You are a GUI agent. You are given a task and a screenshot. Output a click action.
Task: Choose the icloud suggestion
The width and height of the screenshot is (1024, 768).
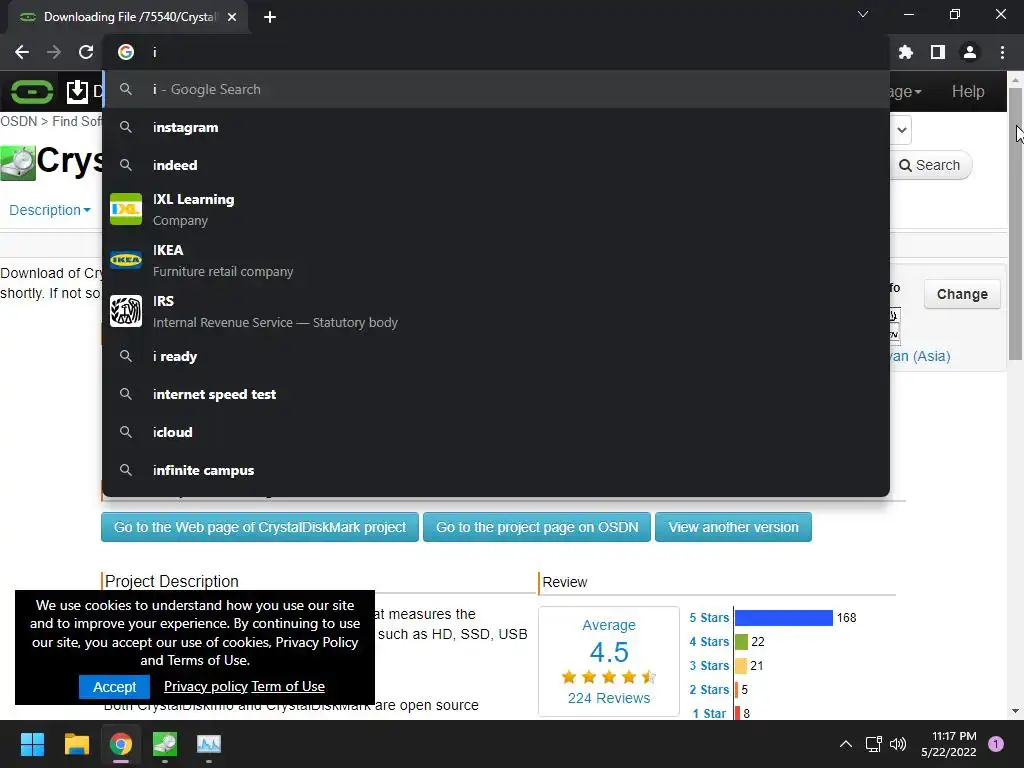coord(496,432)
